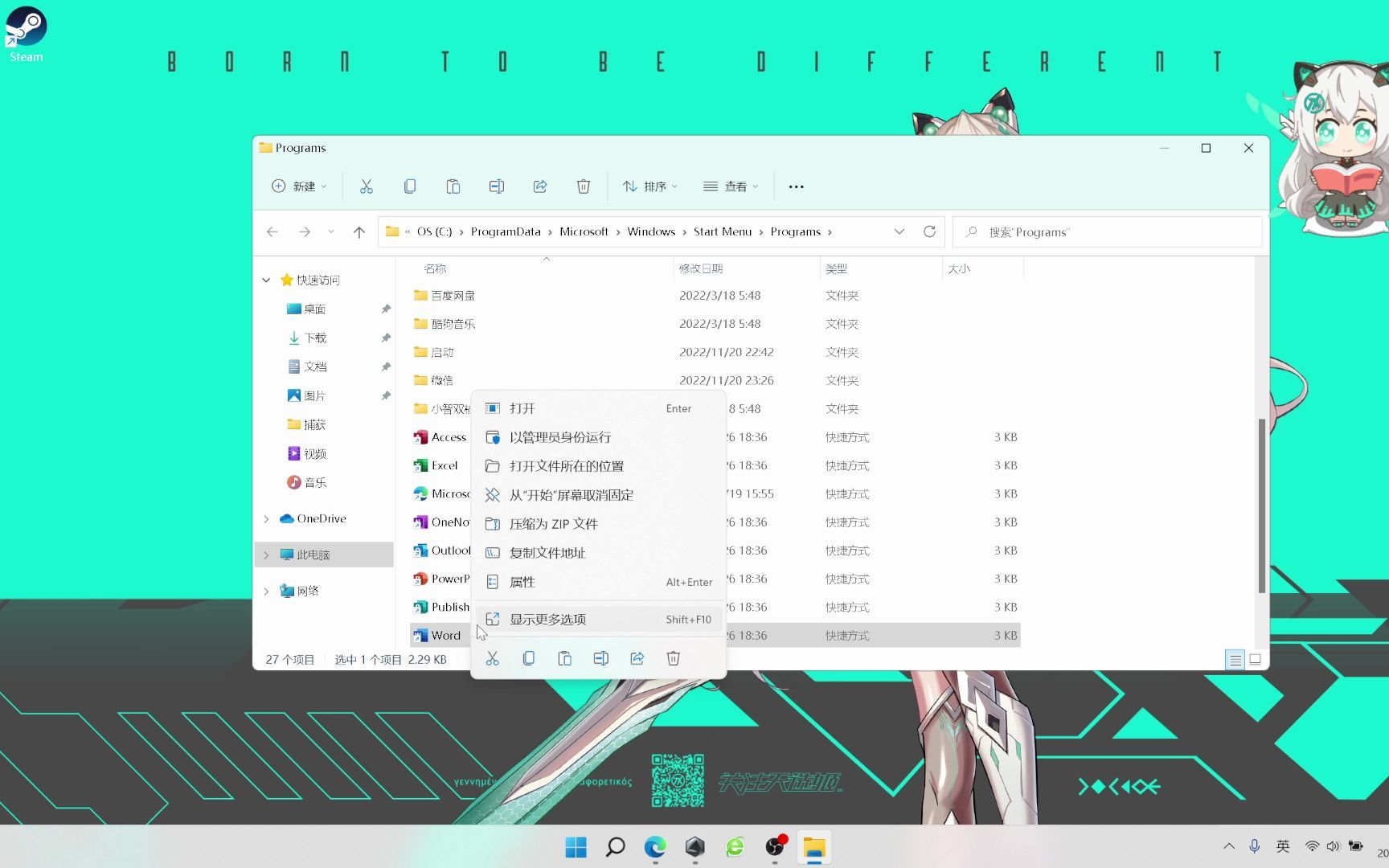The image size is (1389, 868).
Task: Cut the selected Word shortcut using toolbar scissors icon
Action: click(367, 186)
